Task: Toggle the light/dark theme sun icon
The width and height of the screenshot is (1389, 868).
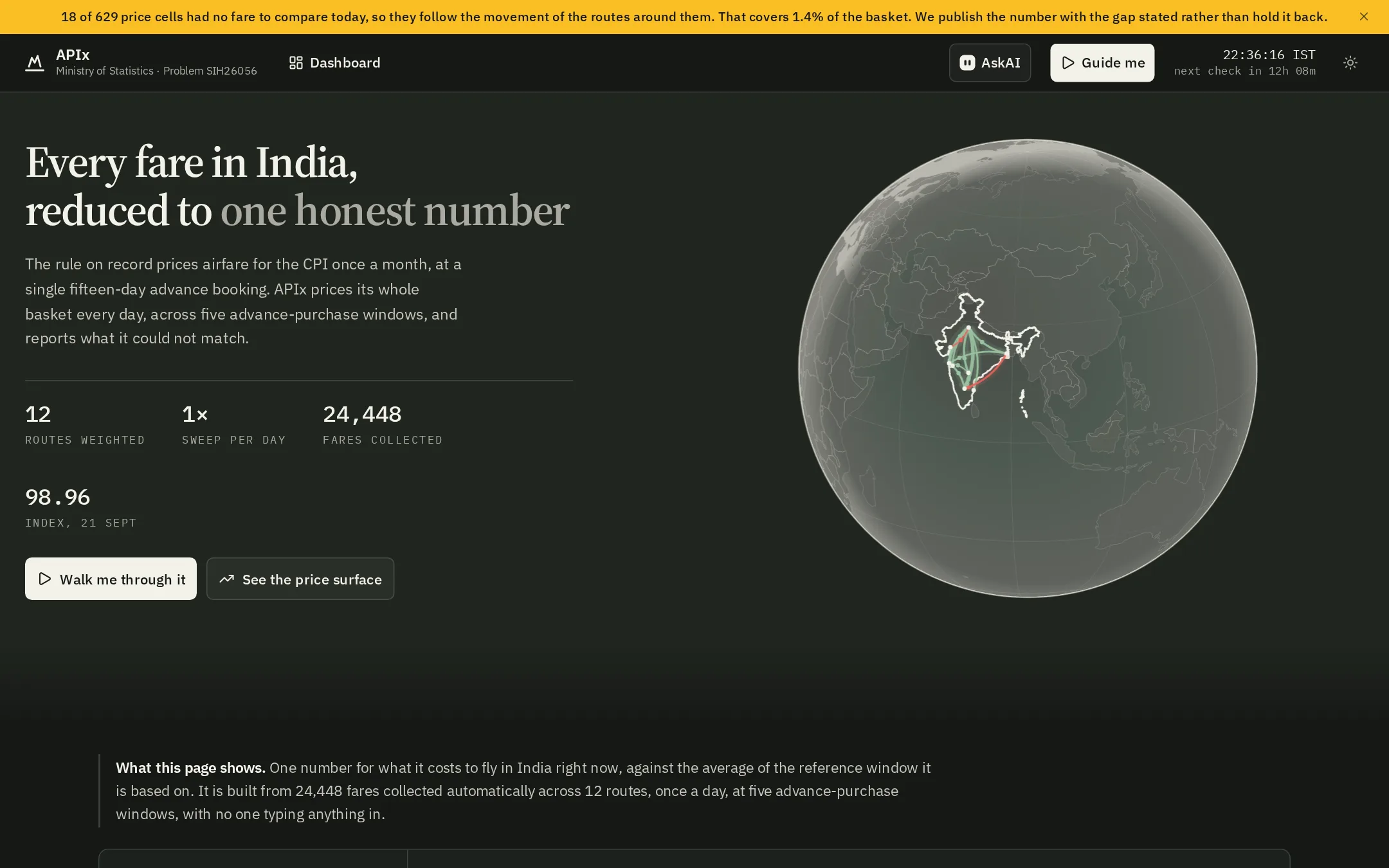Action: [x=1350, y=63]
